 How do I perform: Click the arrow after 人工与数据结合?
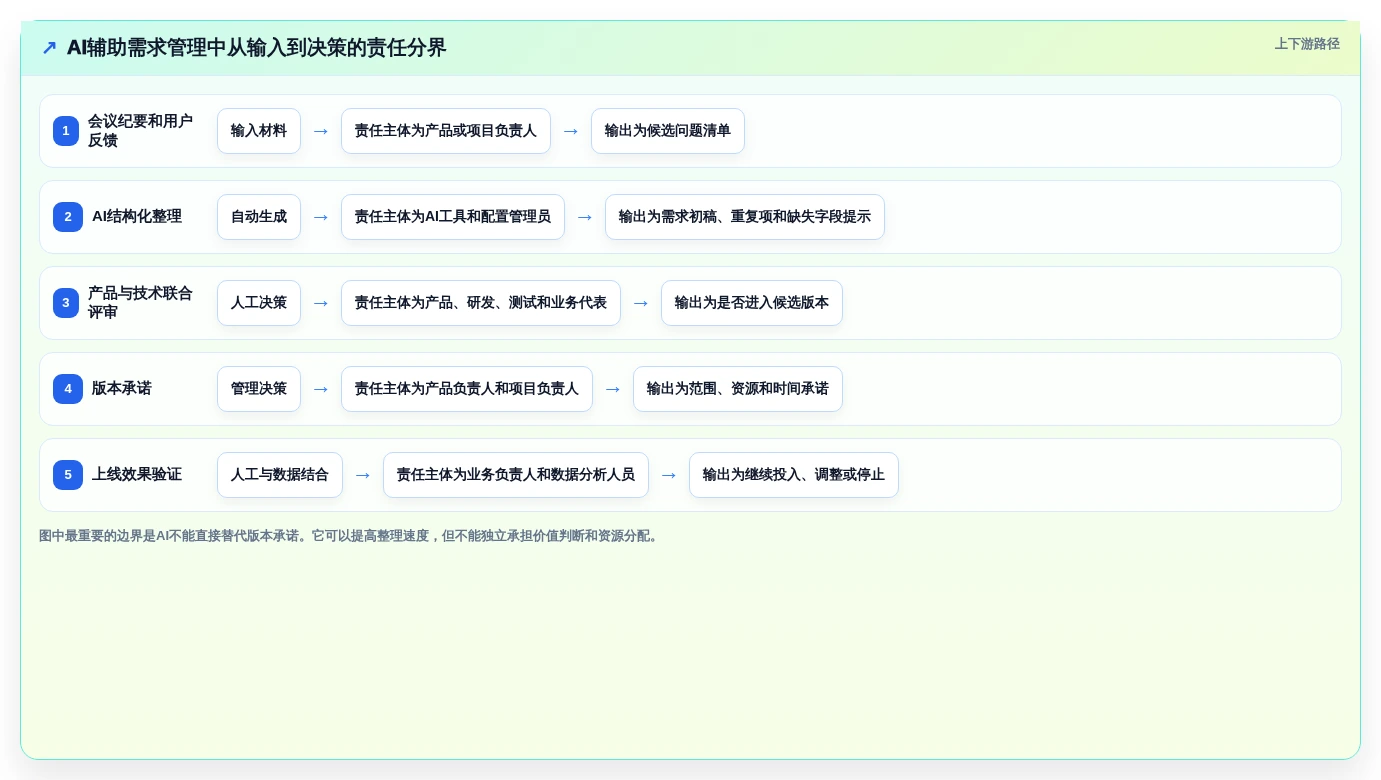point(363,475)
